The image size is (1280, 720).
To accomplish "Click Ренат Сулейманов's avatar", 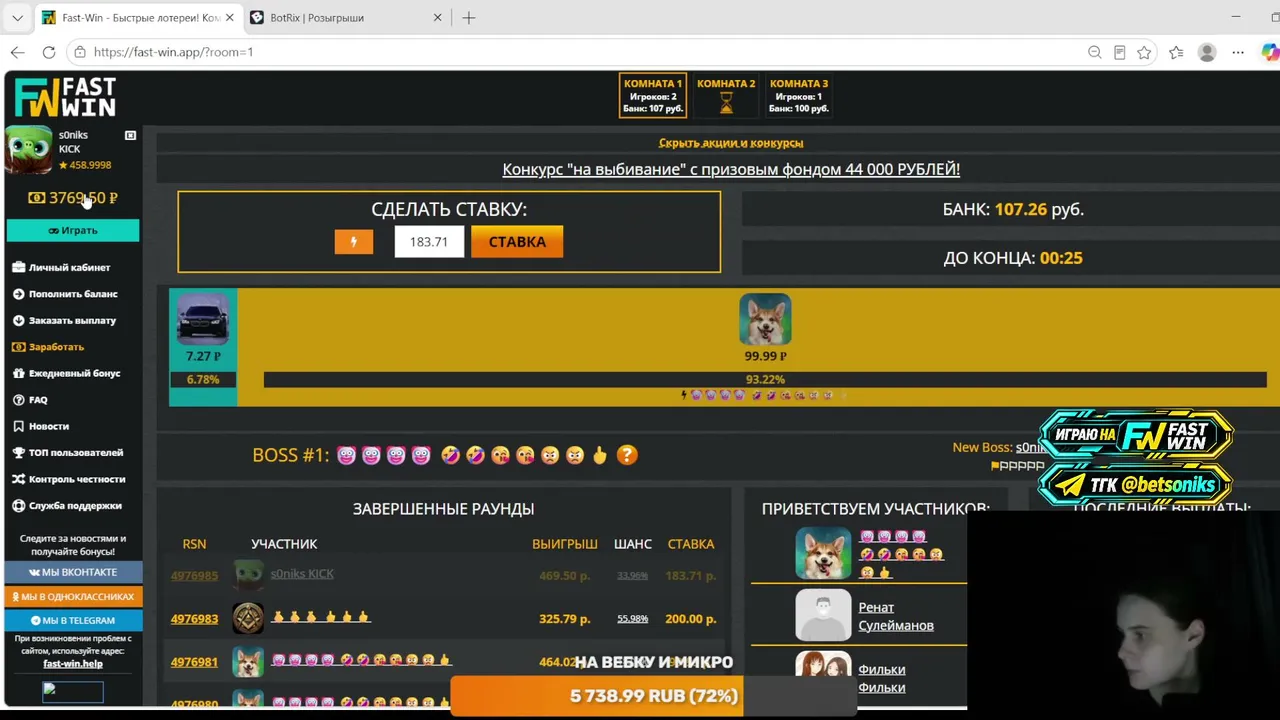I will pos(823,614).
